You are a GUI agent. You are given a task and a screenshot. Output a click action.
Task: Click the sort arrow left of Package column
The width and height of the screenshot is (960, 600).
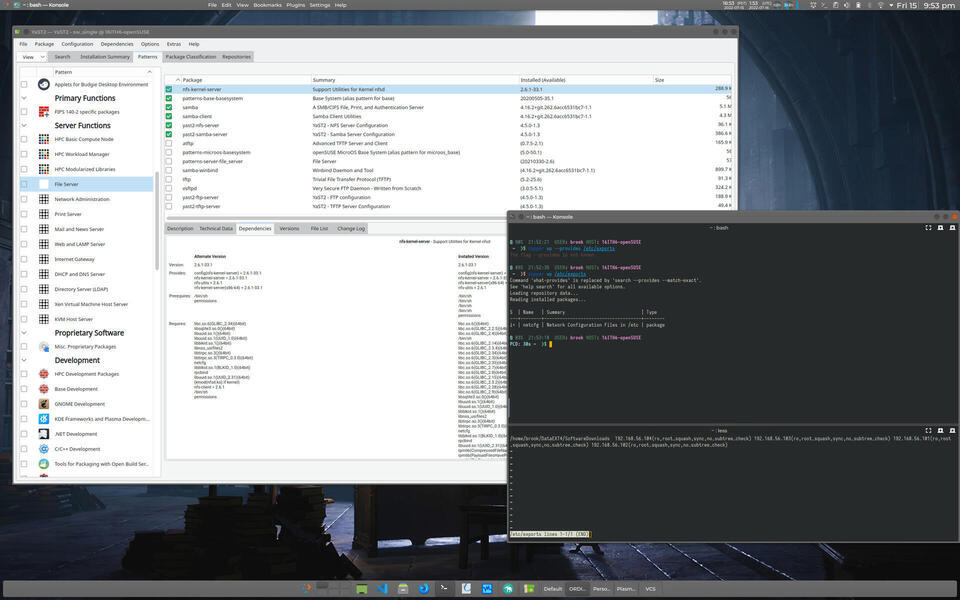tap(178, 80)
